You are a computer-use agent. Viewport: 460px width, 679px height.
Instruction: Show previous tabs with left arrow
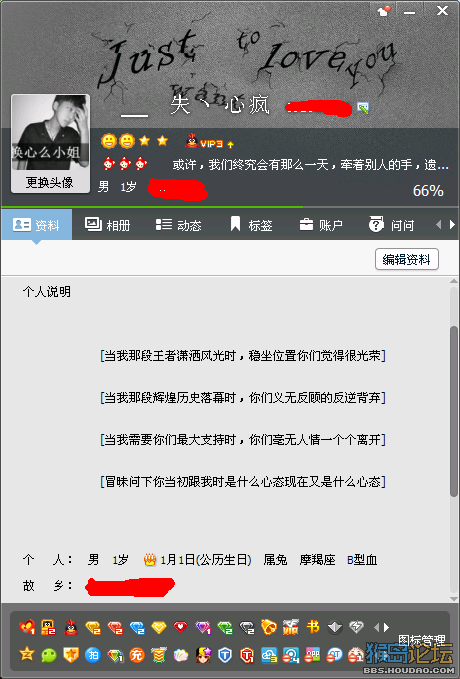click(x=439, y=225)
